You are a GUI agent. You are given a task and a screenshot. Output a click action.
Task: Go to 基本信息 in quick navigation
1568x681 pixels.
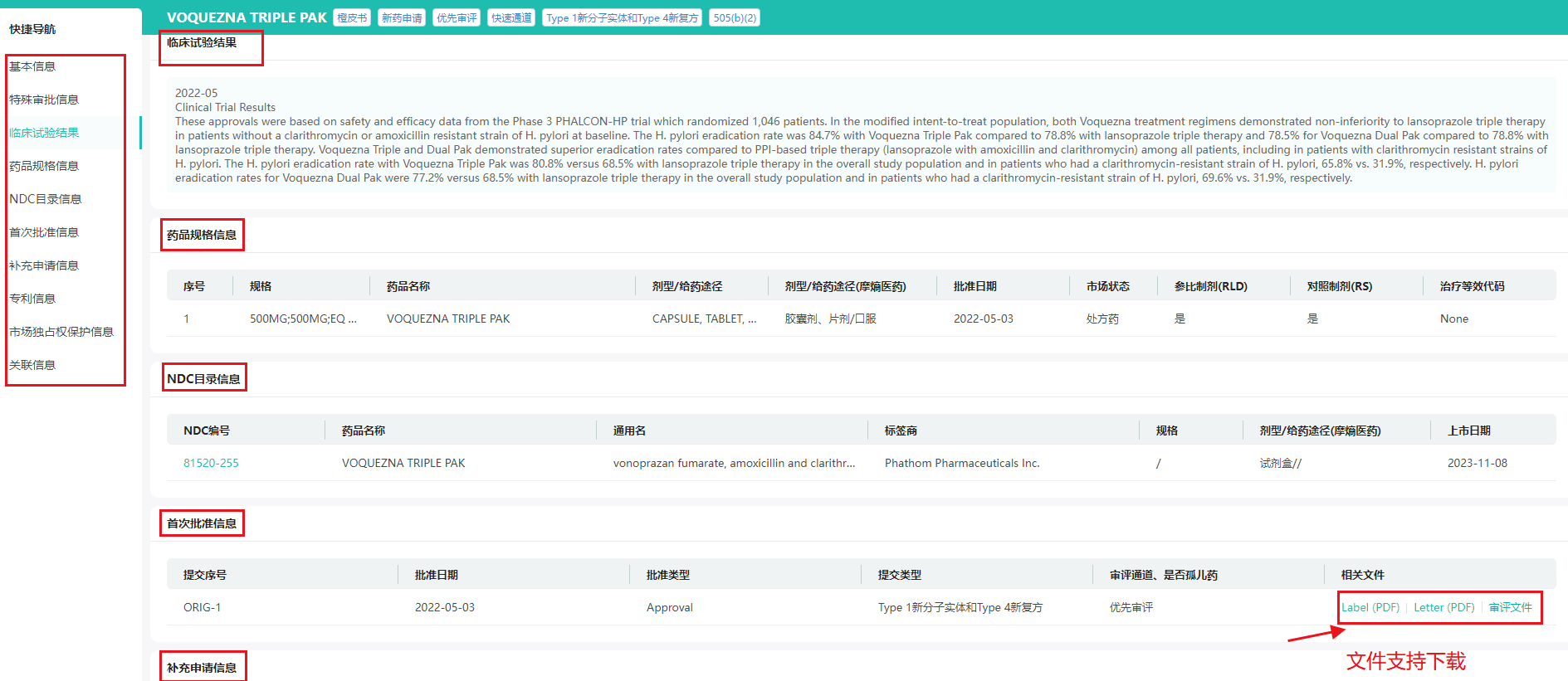point(32,66)
